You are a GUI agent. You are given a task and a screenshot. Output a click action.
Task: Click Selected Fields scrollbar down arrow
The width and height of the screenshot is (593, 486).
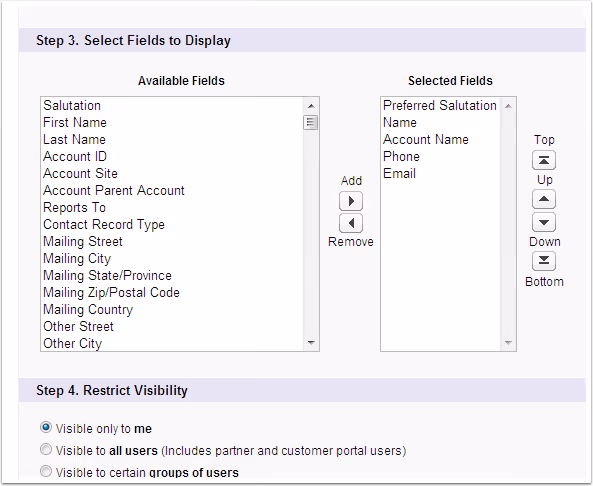tap(508, 343)
